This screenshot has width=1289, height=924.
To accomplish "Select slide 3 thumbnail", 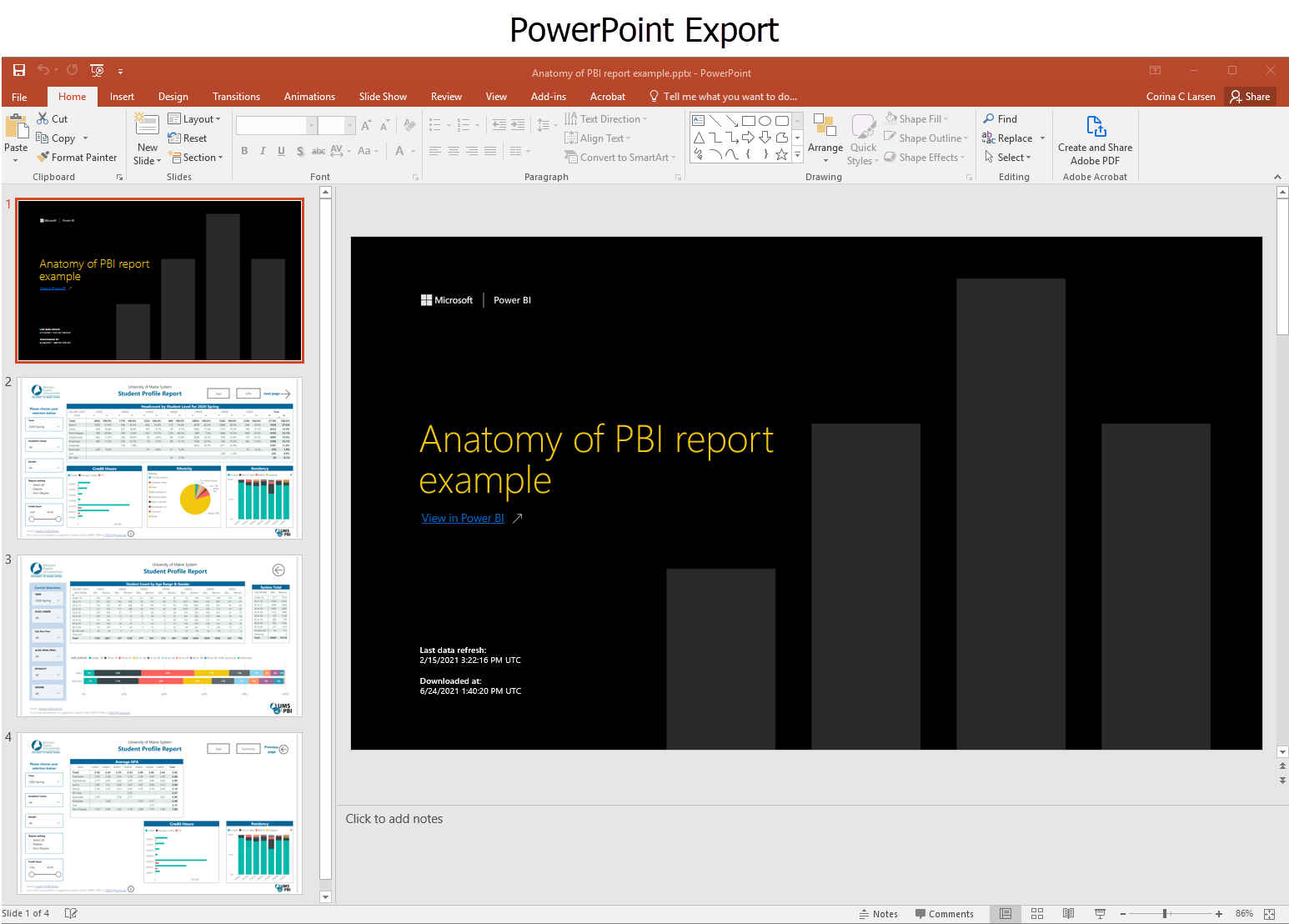I will (160, 635).
